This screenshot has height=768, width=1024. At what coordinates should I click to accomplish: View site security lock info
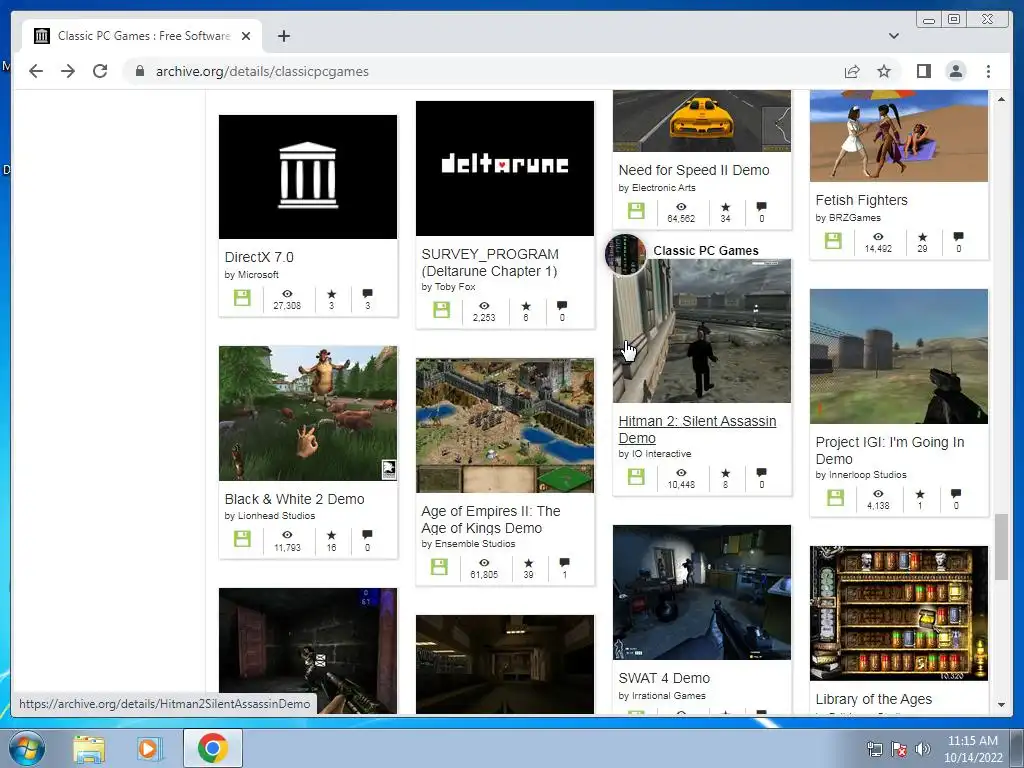140,71
